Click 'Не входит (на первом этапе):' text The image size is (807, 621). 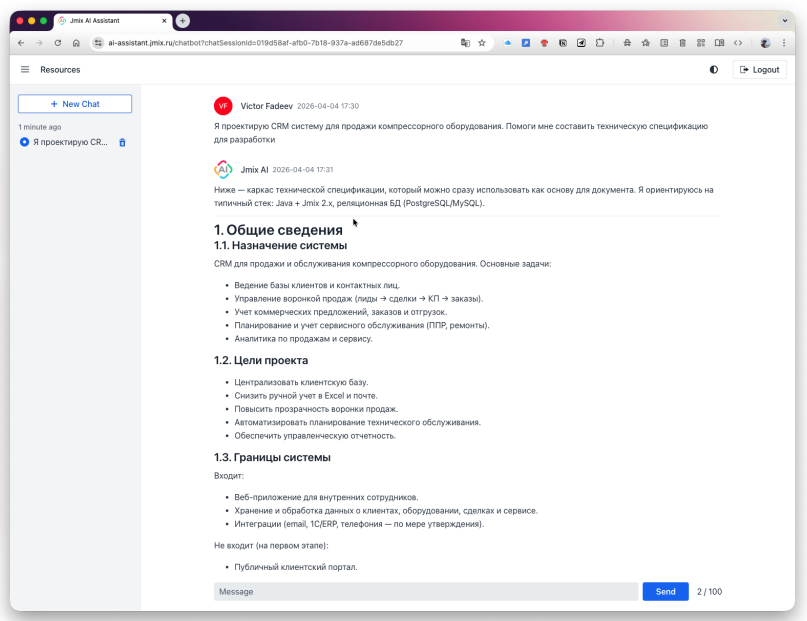(271, 545)
